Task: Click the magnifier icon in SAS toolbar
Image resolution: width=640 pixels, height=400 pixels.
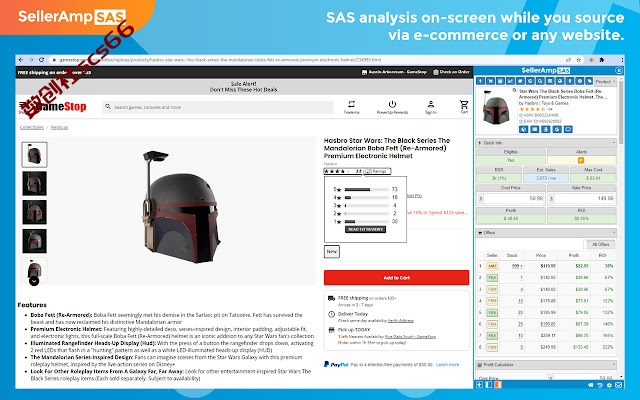Action: [x=540, y=81]
